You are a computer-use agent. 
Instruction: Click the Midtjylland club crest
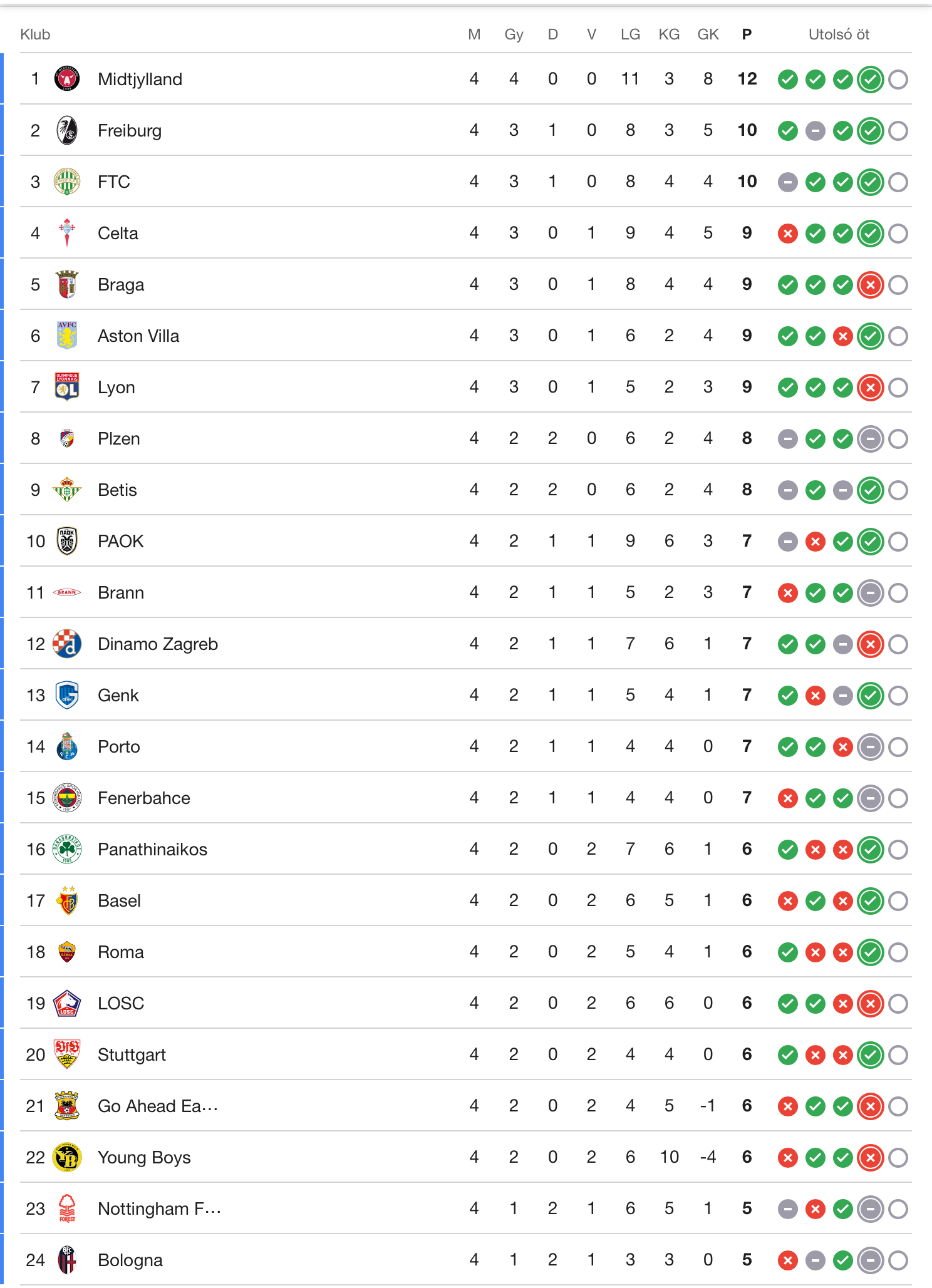(x=67, y=79)
